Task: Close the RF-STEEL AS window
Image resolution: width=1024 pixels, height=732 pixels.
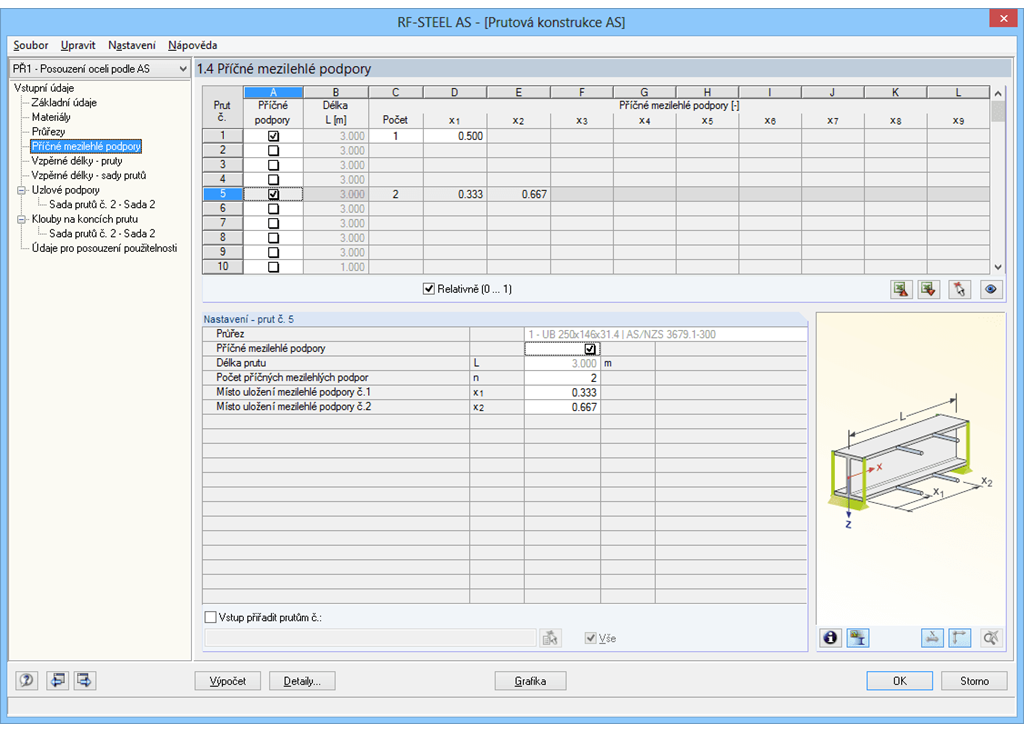Action: (1003, 18)
